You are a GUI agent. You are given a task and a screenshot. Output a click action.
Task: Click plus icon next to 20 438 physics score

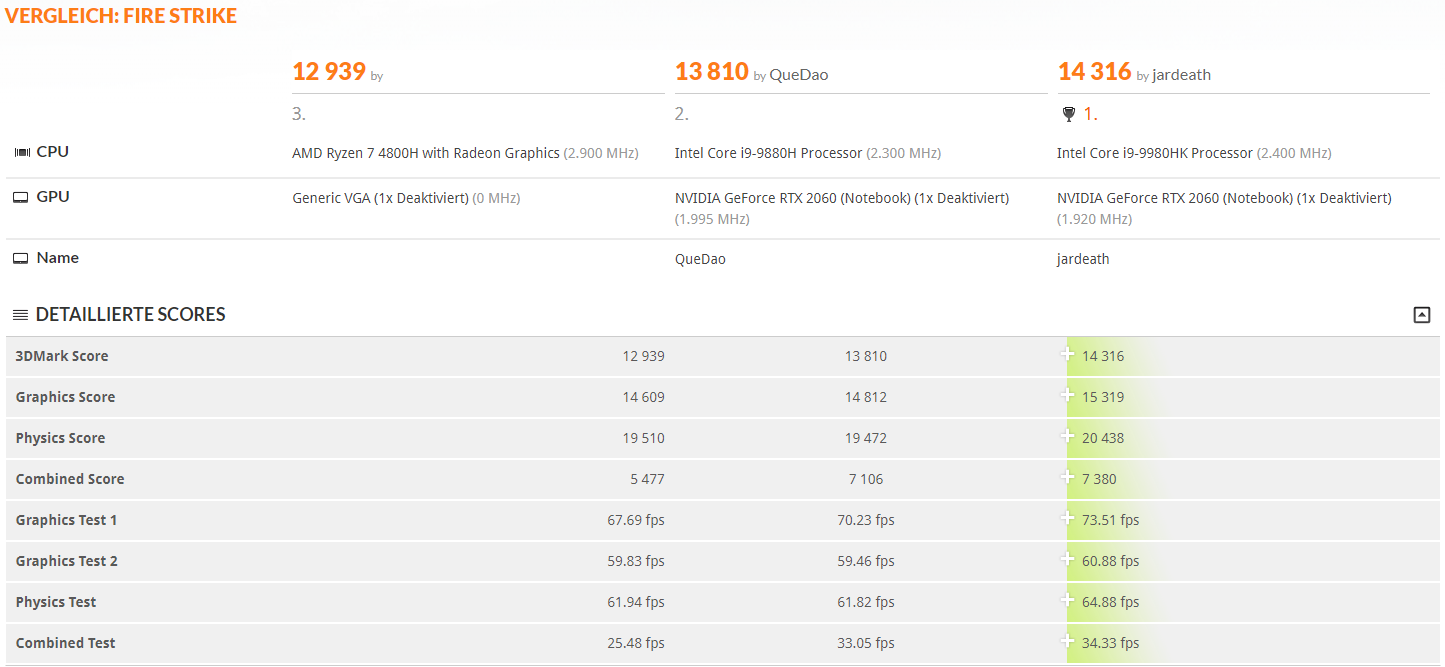click(x=1068, y=437)
